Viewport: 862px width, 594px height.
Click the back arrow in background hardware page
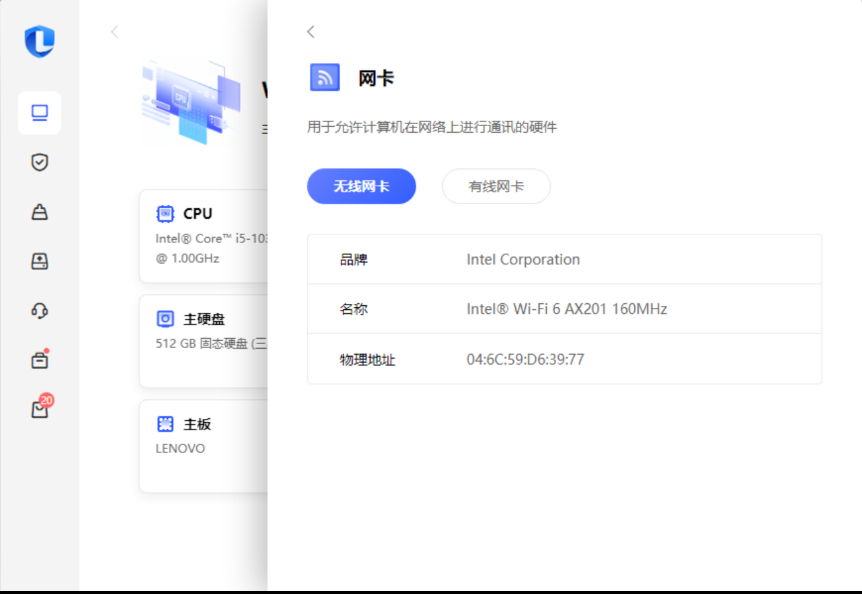pyautogui.click(x=114, y=32)
